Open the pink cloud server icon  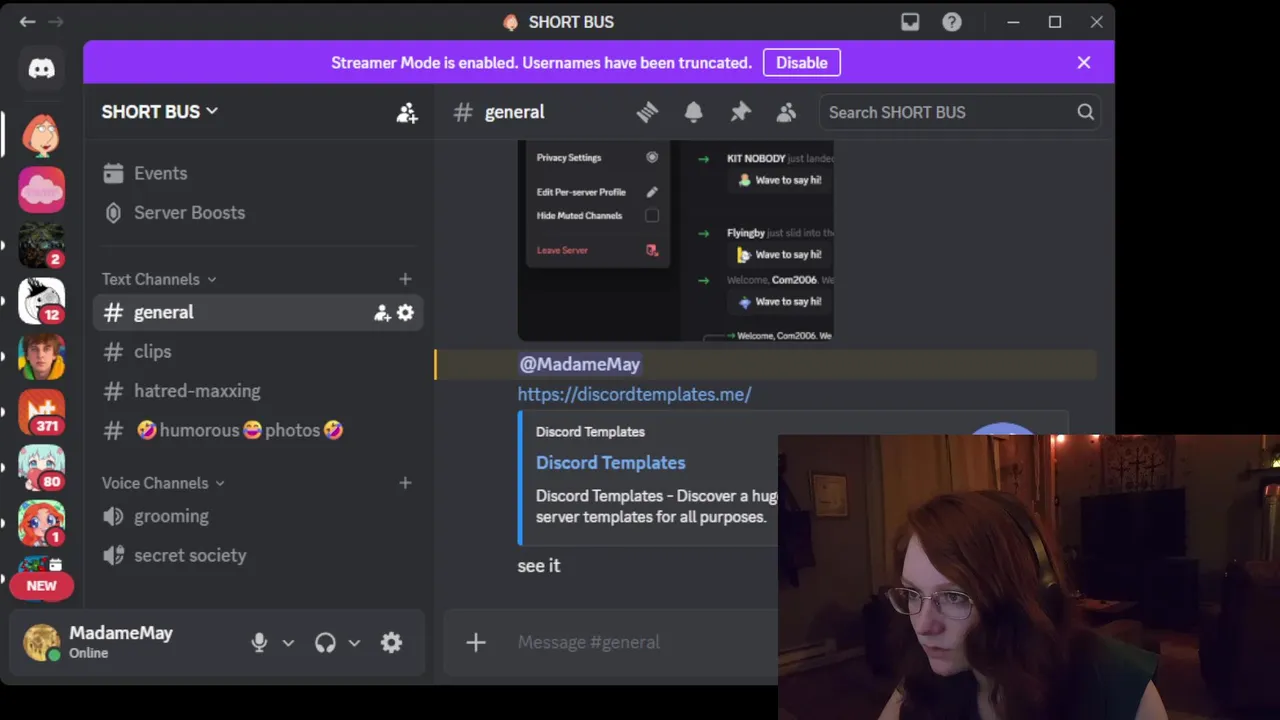click(x=41, y=190)
